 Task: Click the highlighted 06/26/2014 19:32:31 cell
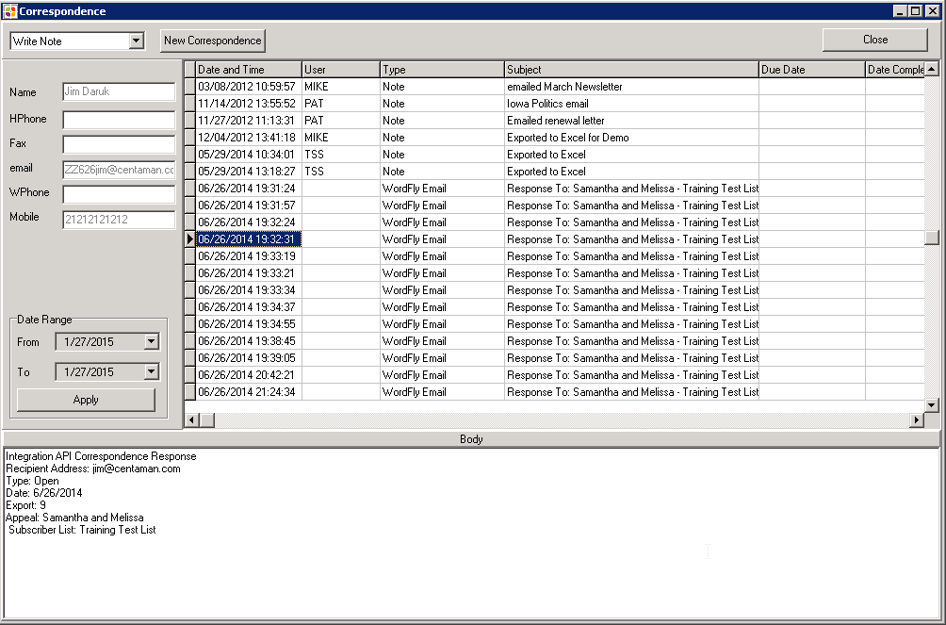click(x=249, y=239)
